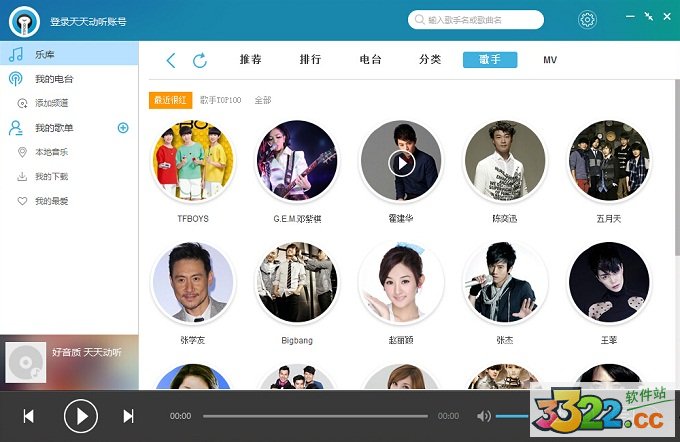Open the TFBOYS artist photo
The image size is (680, 442).
(193, 161)
